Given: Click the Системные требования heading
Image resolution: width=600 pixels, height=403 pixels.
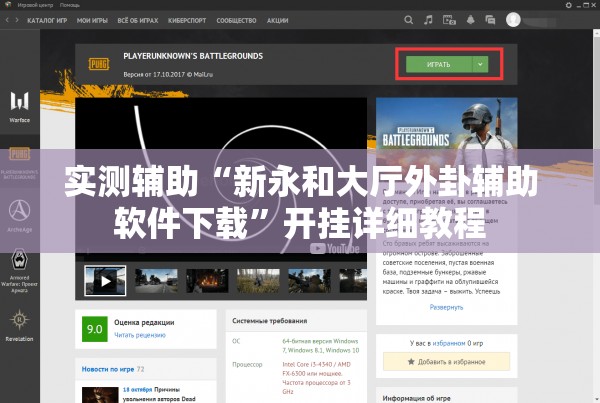Looking at the screenshot, I should tap(269, 321).
